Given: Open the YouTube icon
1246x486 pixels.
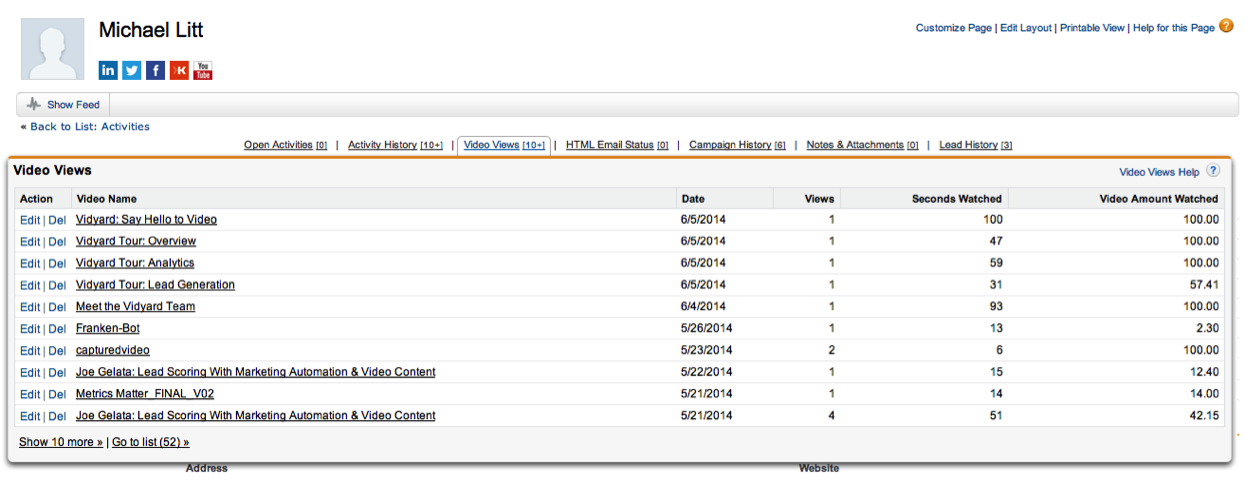Looking at the screenshot, I should [x=203, y=70].
